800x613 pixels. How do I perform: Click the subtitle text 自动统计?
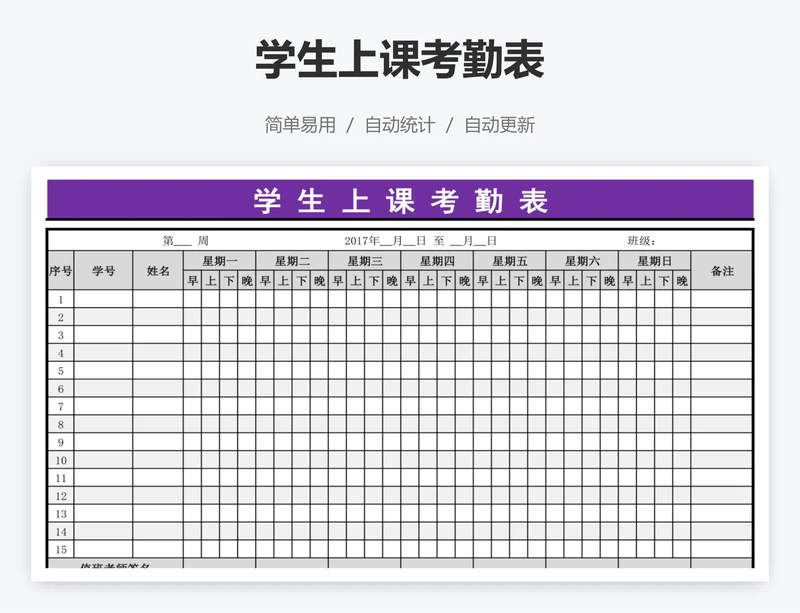(x=400, y=125)
